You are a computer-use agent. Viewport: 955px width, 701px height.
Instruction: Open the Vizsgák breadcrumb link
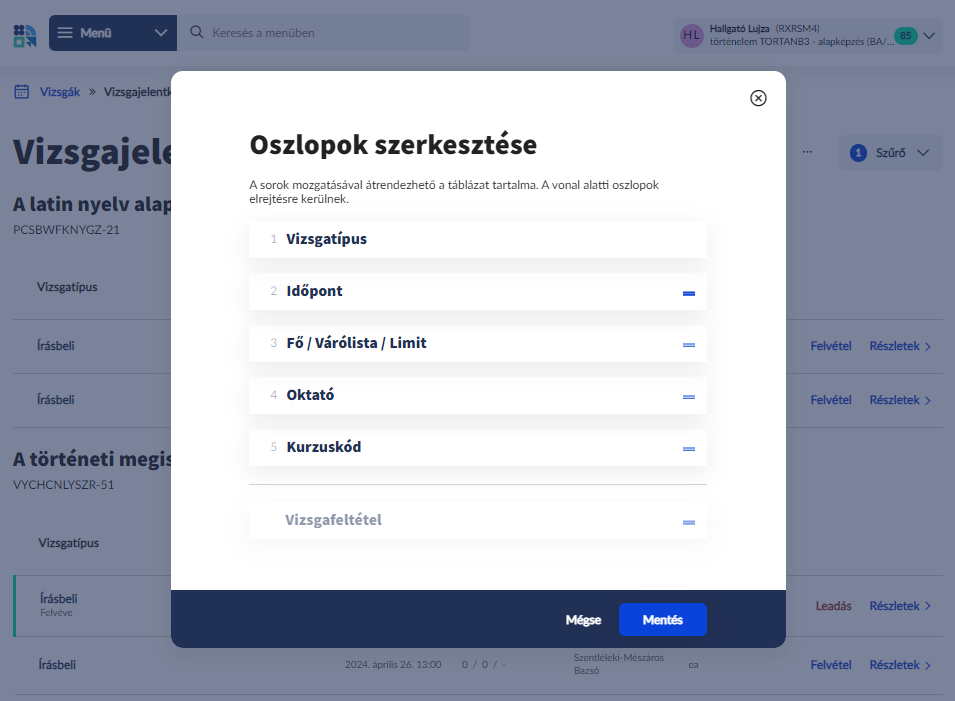[60, 91]
